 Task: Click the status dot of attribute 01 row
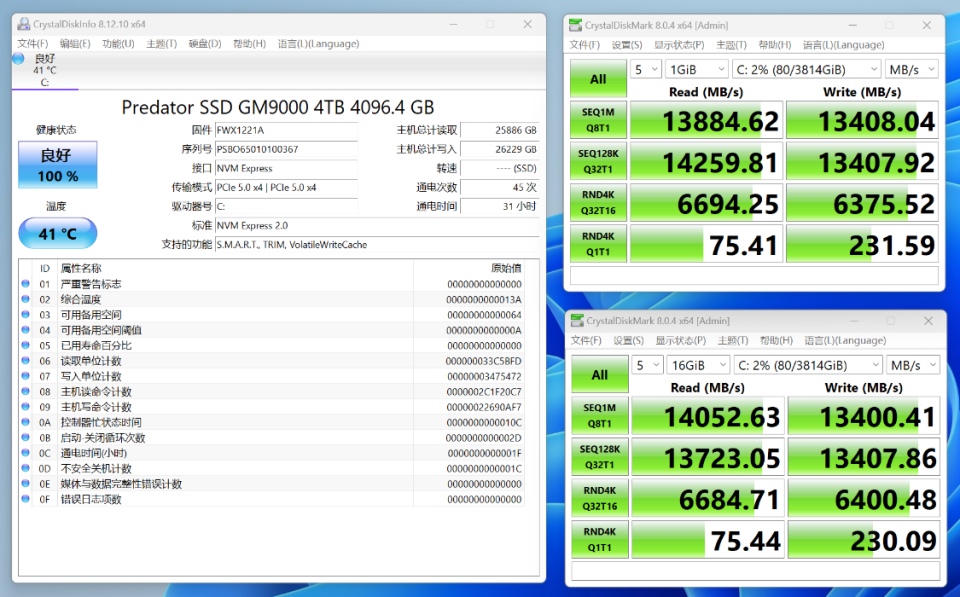point(26,284)
